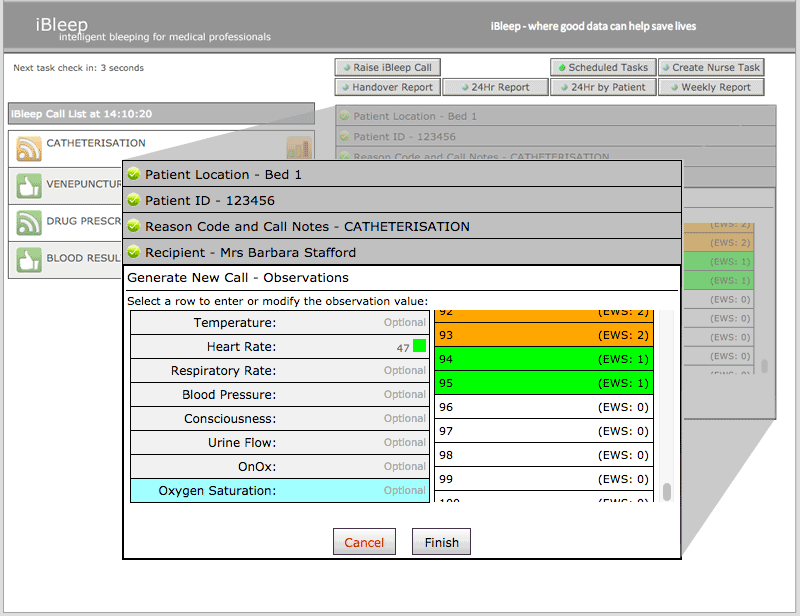Click the building icon on the CATHETERISATION row
800x616 pixels.
click(299, 147)
